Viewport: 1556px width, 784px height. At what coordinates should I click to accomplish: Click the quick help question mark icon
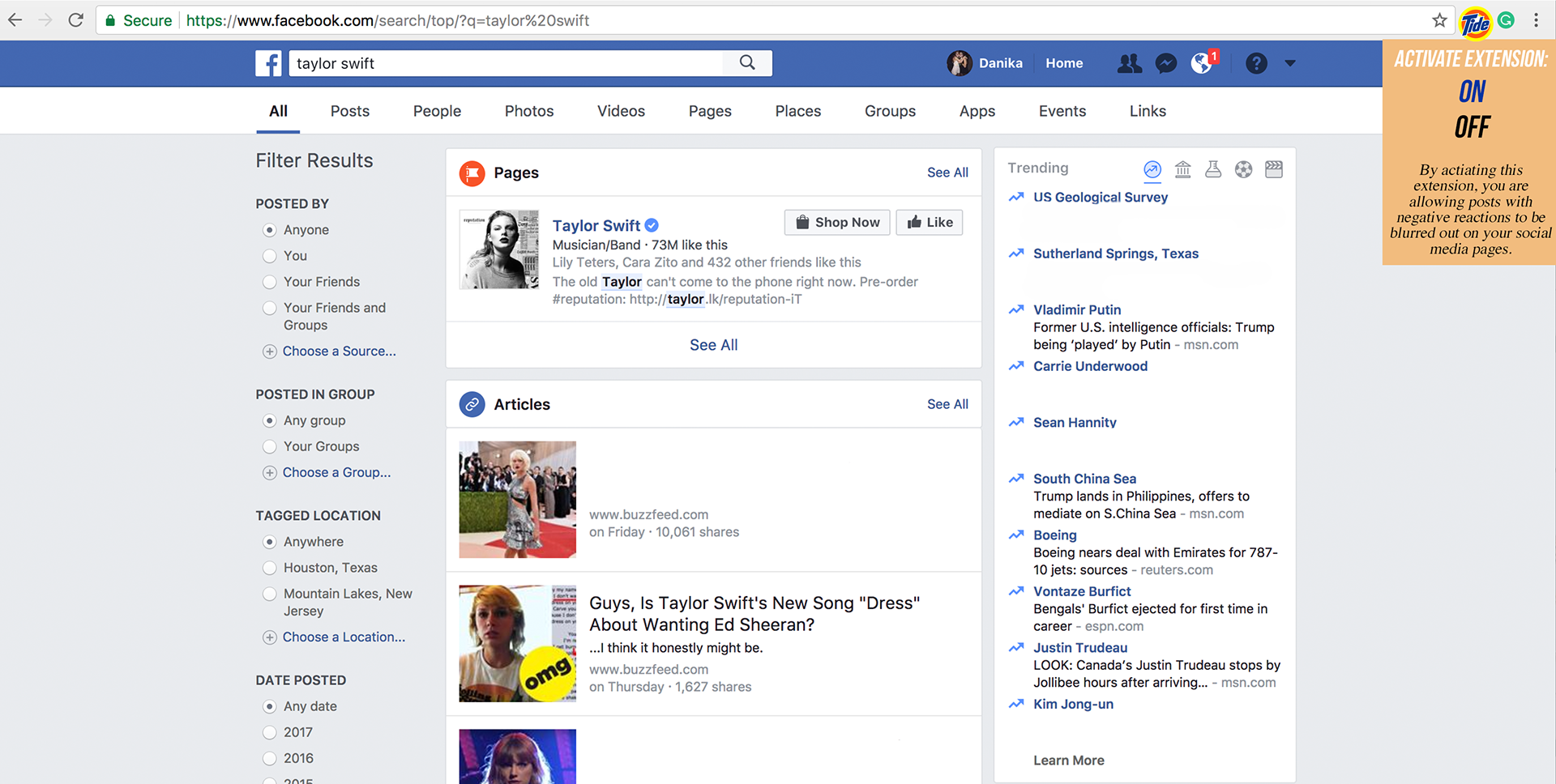(1256, 63)
